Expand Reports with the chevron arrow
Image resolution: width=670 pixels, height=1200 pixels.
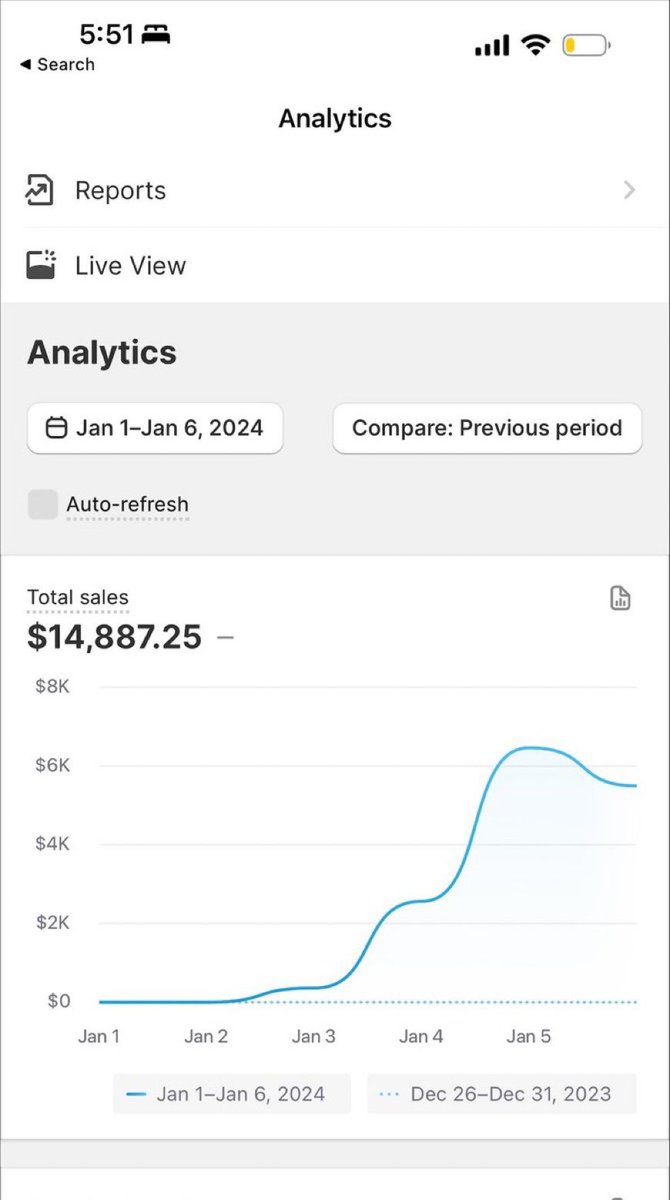coord(629,190)
